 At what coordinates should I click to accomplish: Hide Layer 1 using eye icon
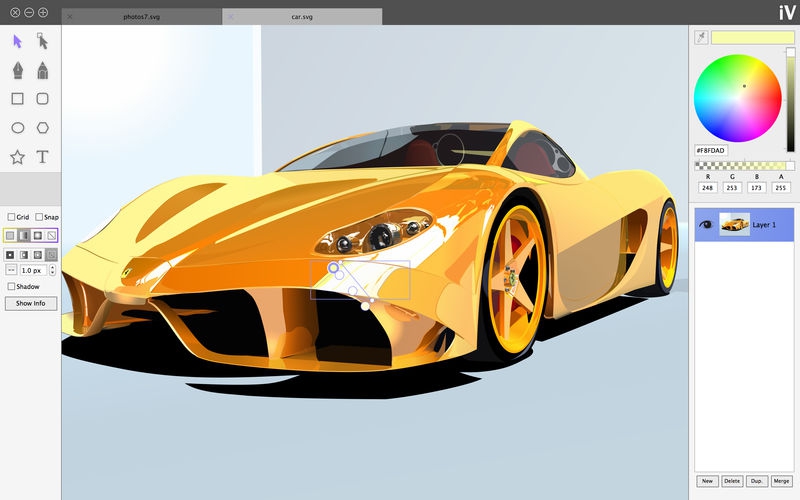(x=706, y=224)
